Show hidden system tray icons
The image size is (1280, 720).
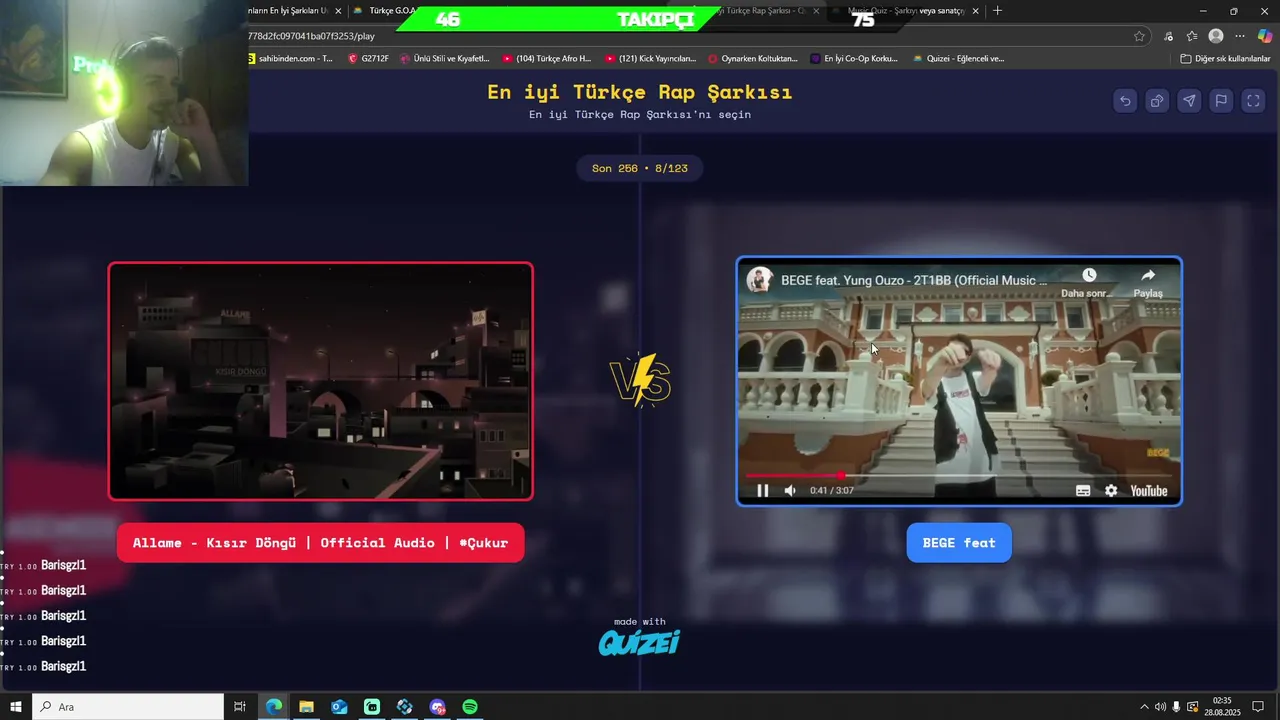(1144, 707)
